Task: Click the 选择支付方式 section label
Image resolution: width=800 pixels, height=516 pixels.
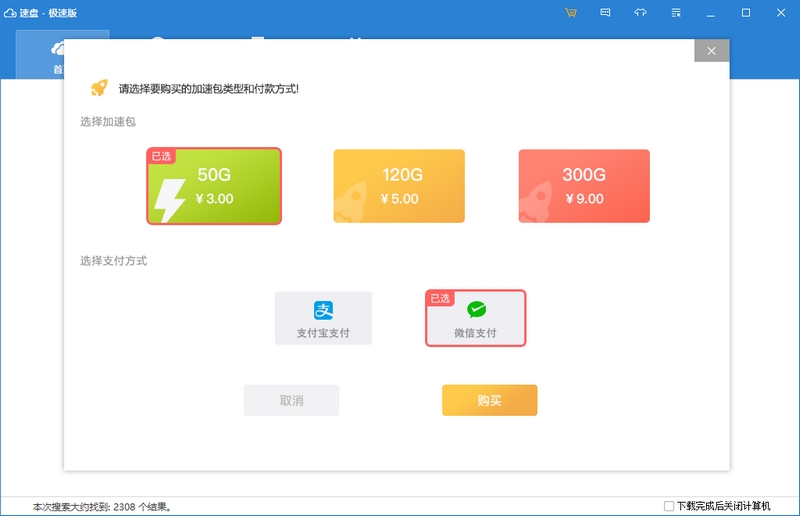Action: click(x=113, y=261)
